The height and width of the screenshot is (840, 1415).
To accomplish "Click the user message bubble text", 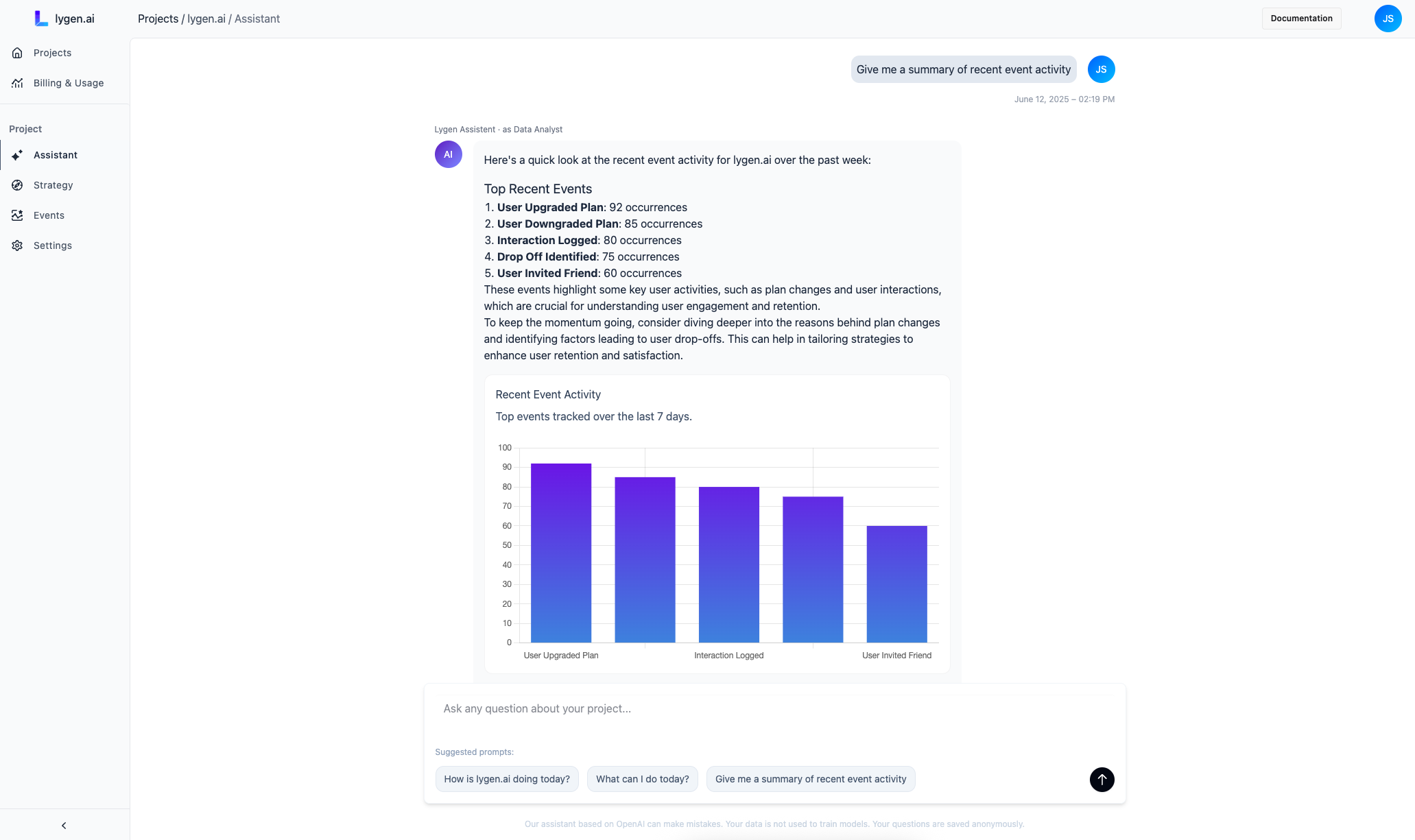I will tap(963, 69).
